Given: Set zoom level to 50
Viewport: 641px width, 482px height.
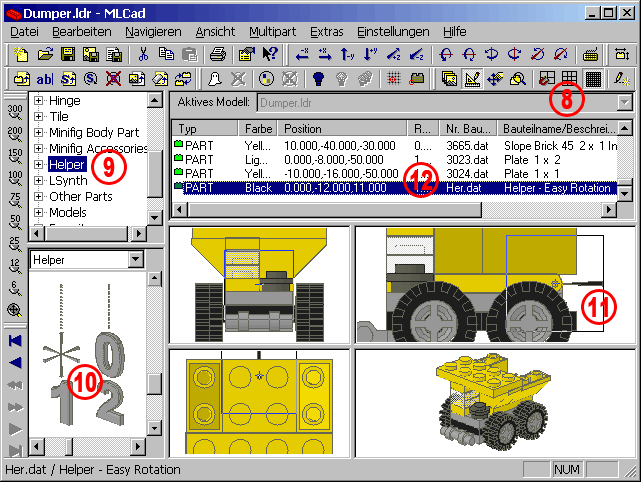Looking at the screenshot, I should (15, 222).
